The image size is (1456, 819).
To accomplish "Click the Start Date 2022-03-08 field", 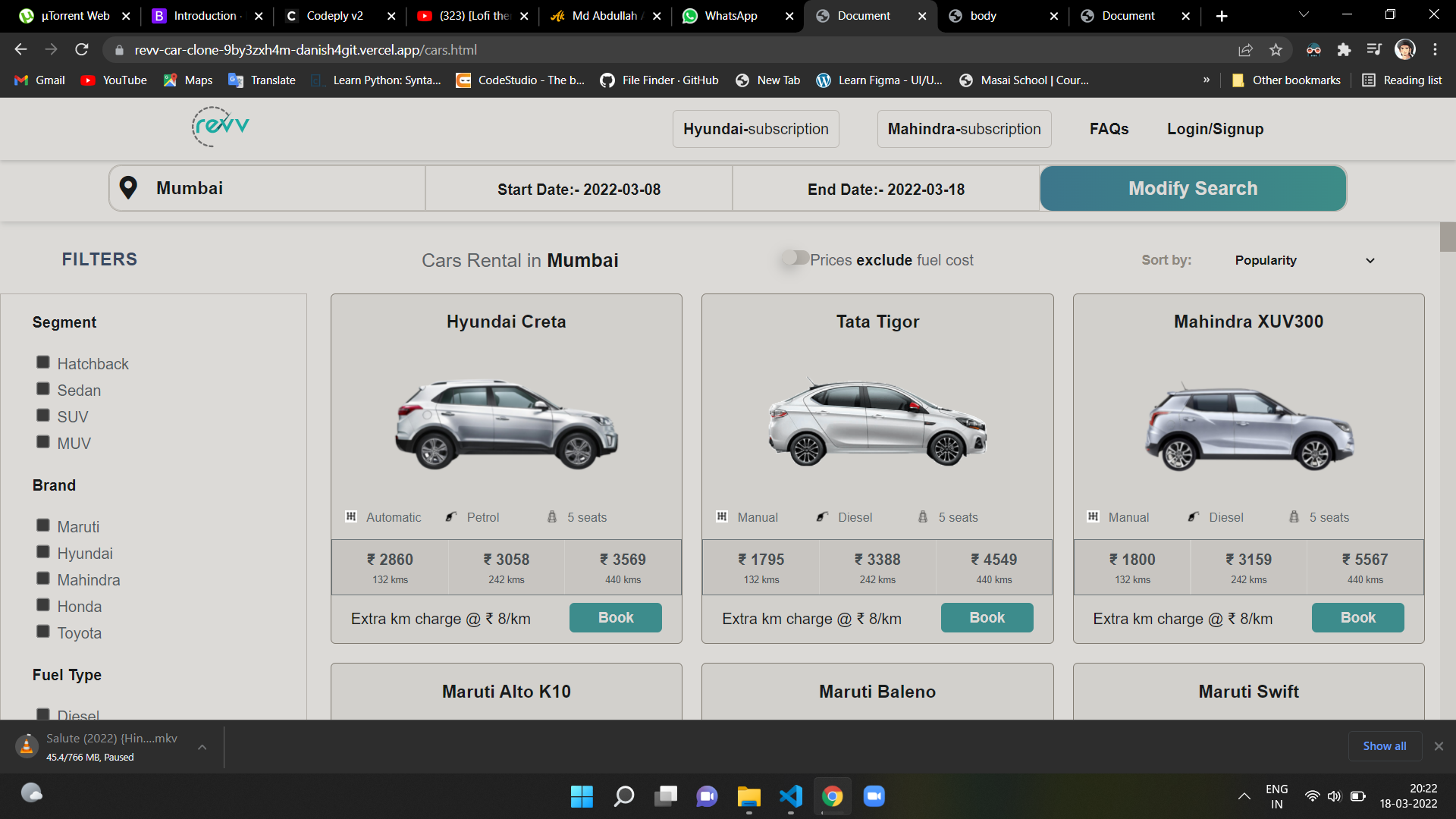I will 579,189.
